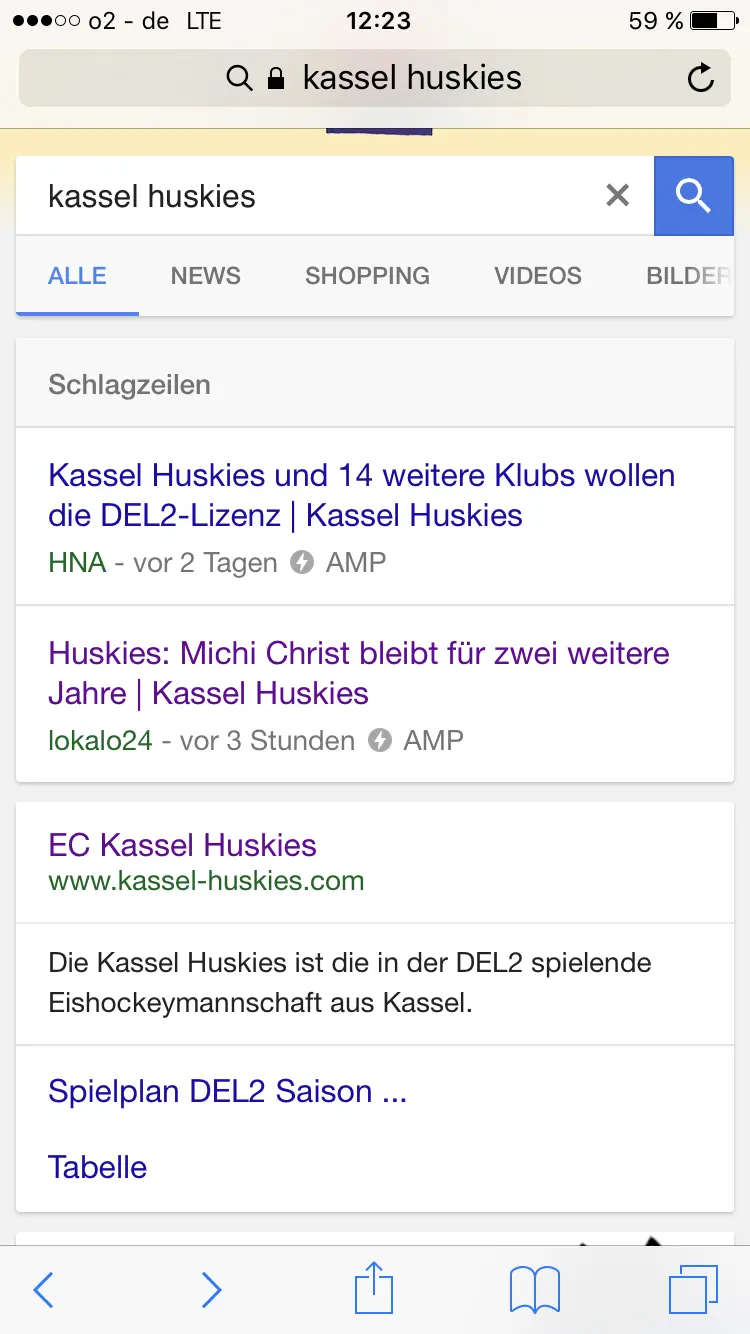
Task: Clear the search box with the X icon
Action: pyautogui.click(x=618, y=195)
